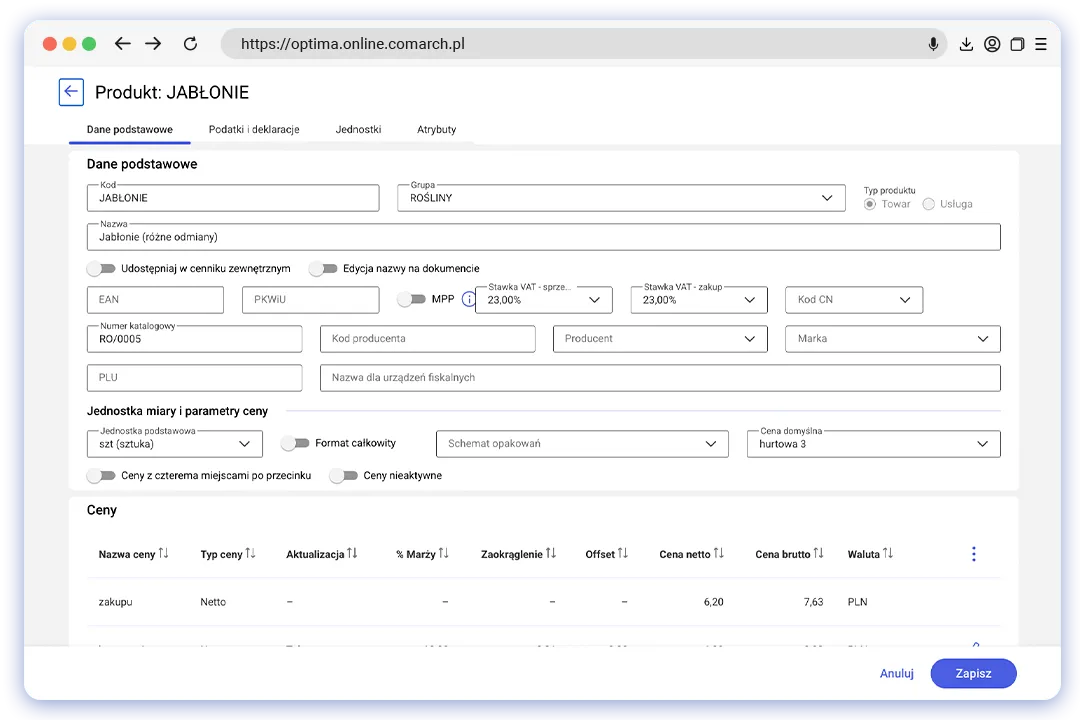Switch to Podatki i deklaracje tab
Image resolution: width=1080 pixels, height=720 pixels.
[254, 130]
